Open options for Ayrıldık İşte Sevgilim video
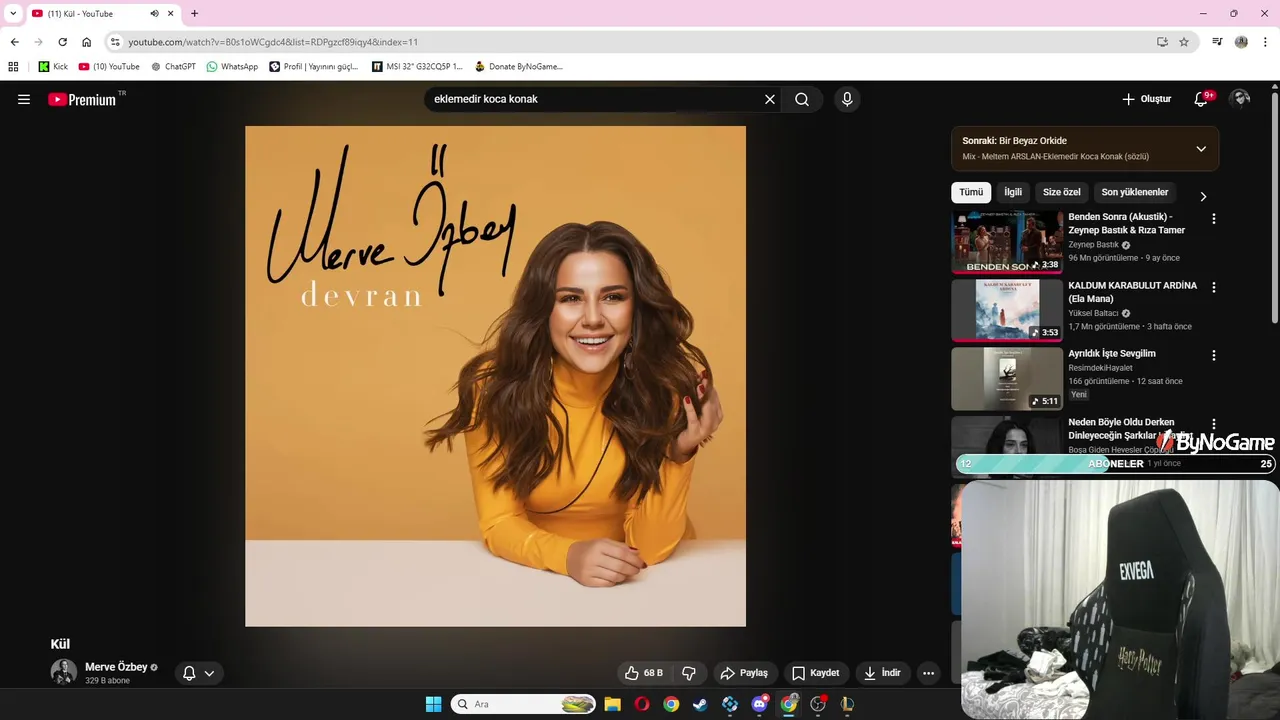The width and height of the screenshot is (1280, 720). click(1214, 355)
